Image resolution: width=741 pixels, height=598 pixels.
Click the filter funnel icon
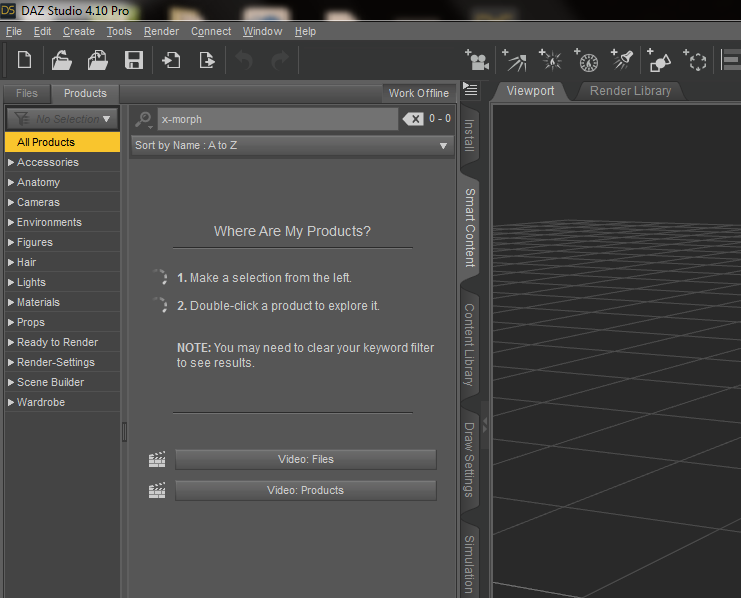pos(22,119)
